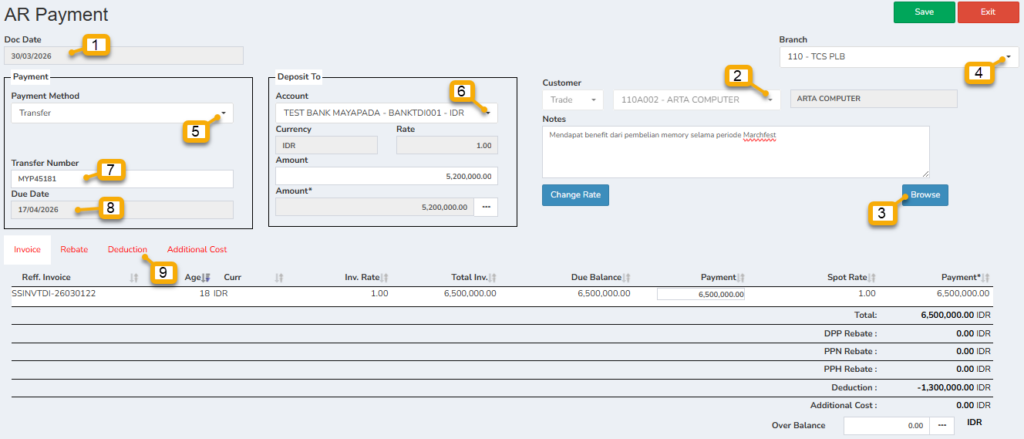Open the Deduction tab
Image resolution: width=1024 pixels, height=439 pixels.
pos(127,249)
